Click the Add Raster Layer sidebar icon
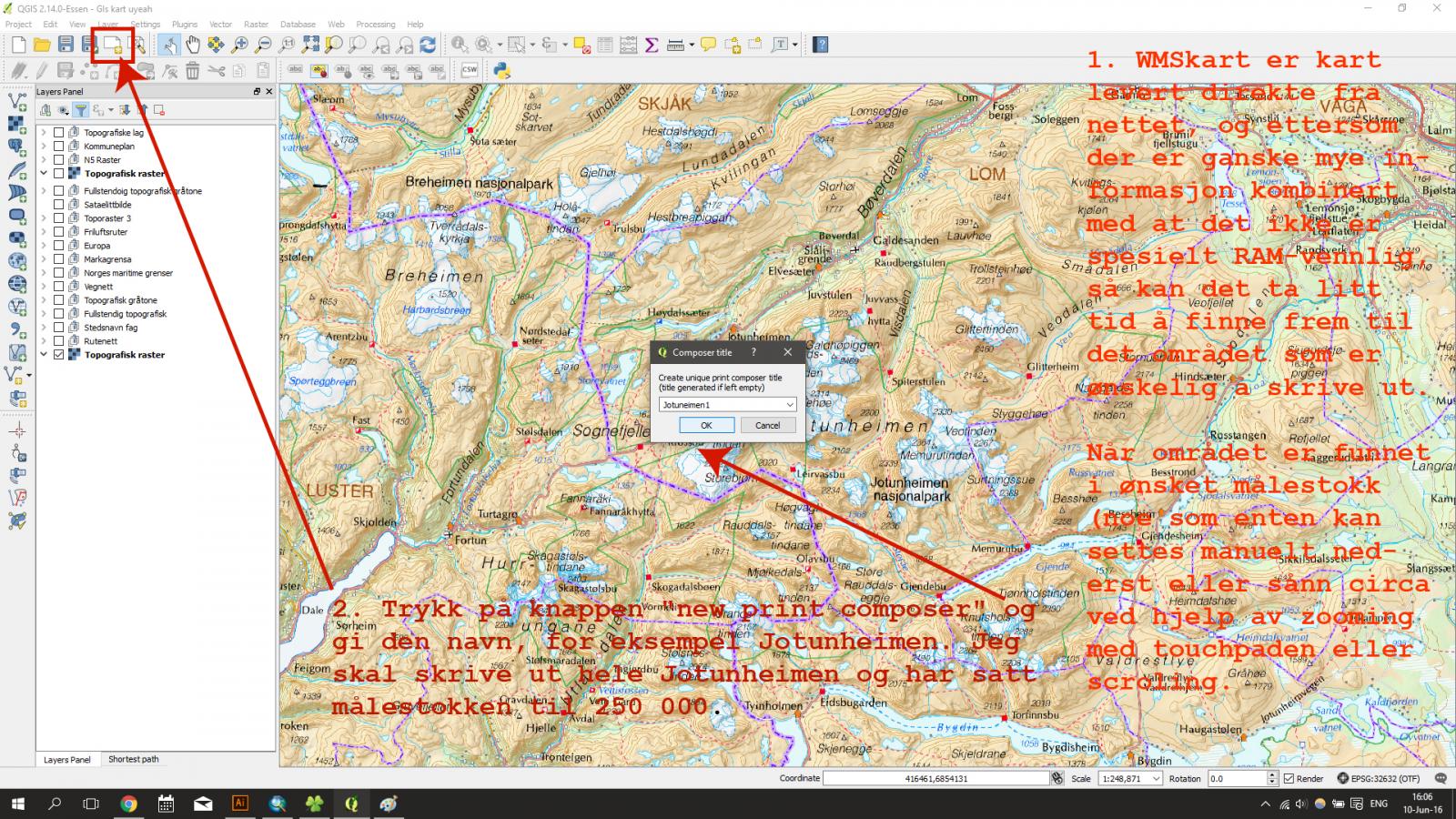This screenshot has height=819, width=1456. point(16,124)
